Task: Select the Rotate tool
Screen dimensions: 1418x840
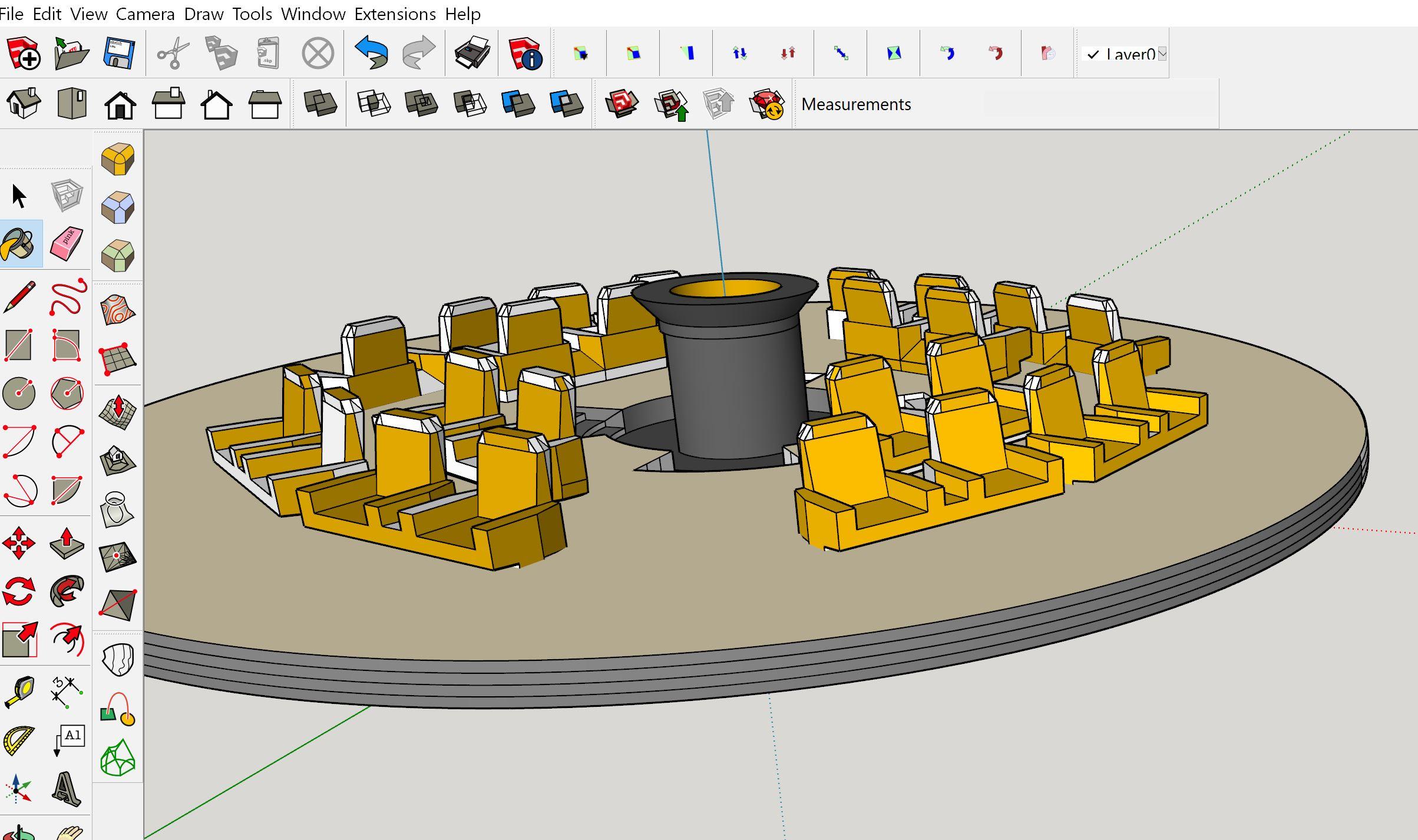Action: pos(19,591)
